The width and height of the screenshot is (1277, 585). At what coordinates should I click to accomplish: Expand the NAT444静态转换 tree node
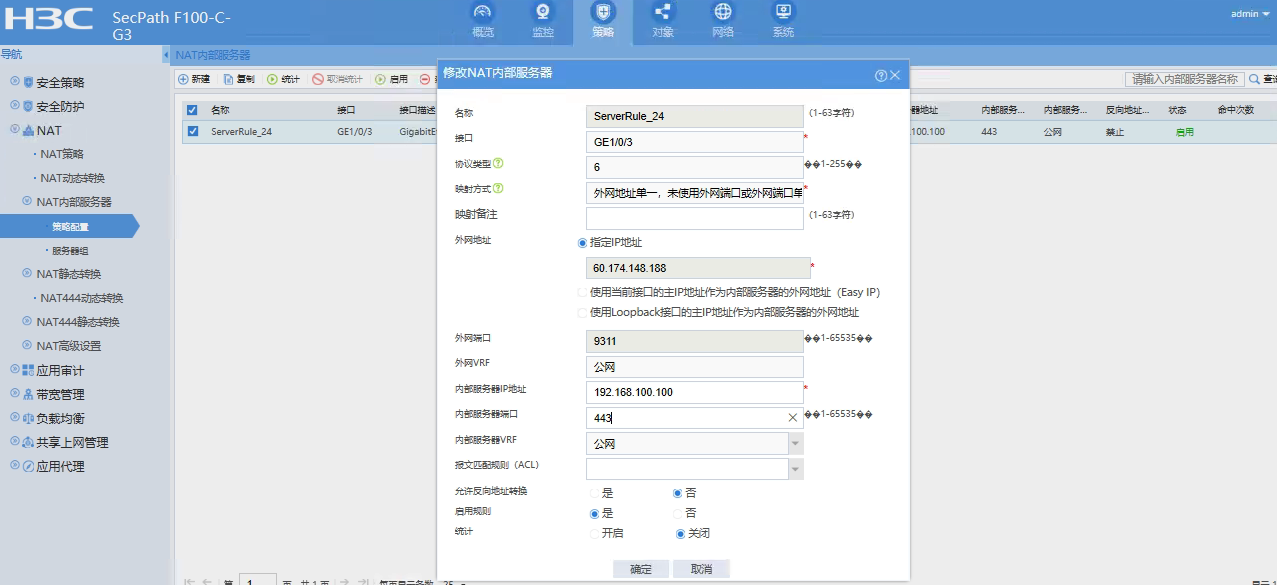27,321
